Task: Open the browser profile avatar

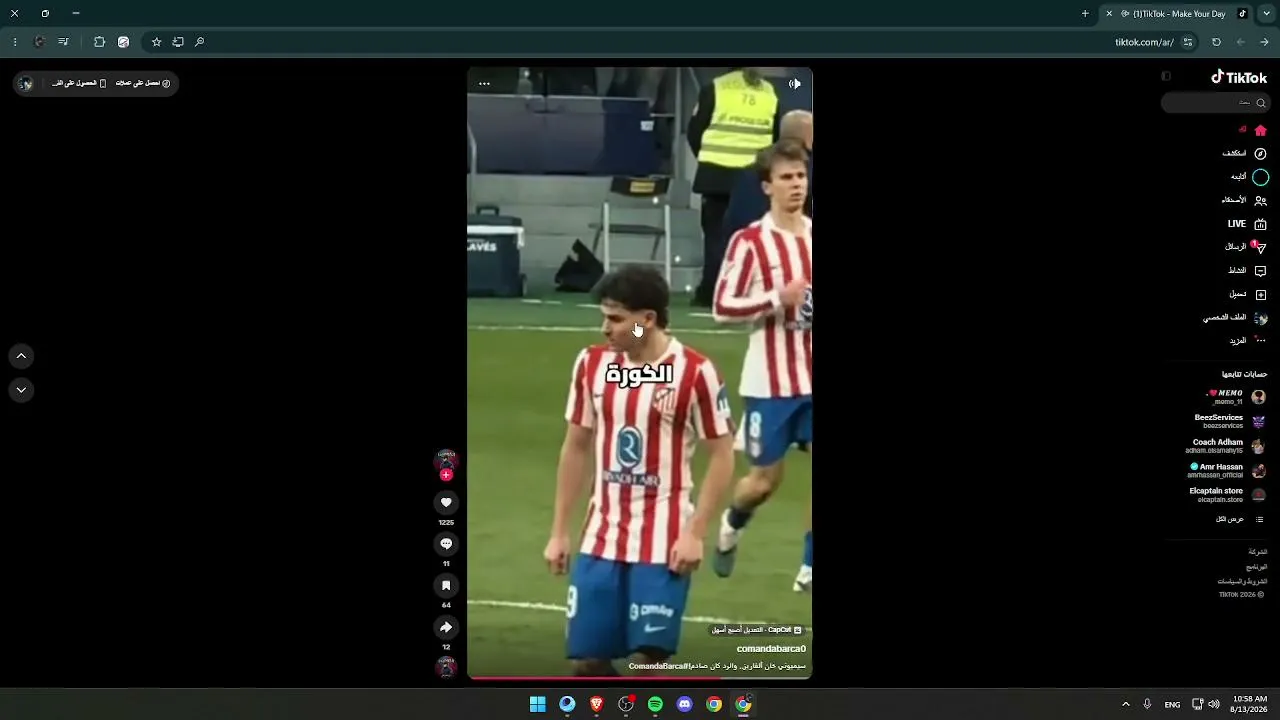Action: (39, 42)
